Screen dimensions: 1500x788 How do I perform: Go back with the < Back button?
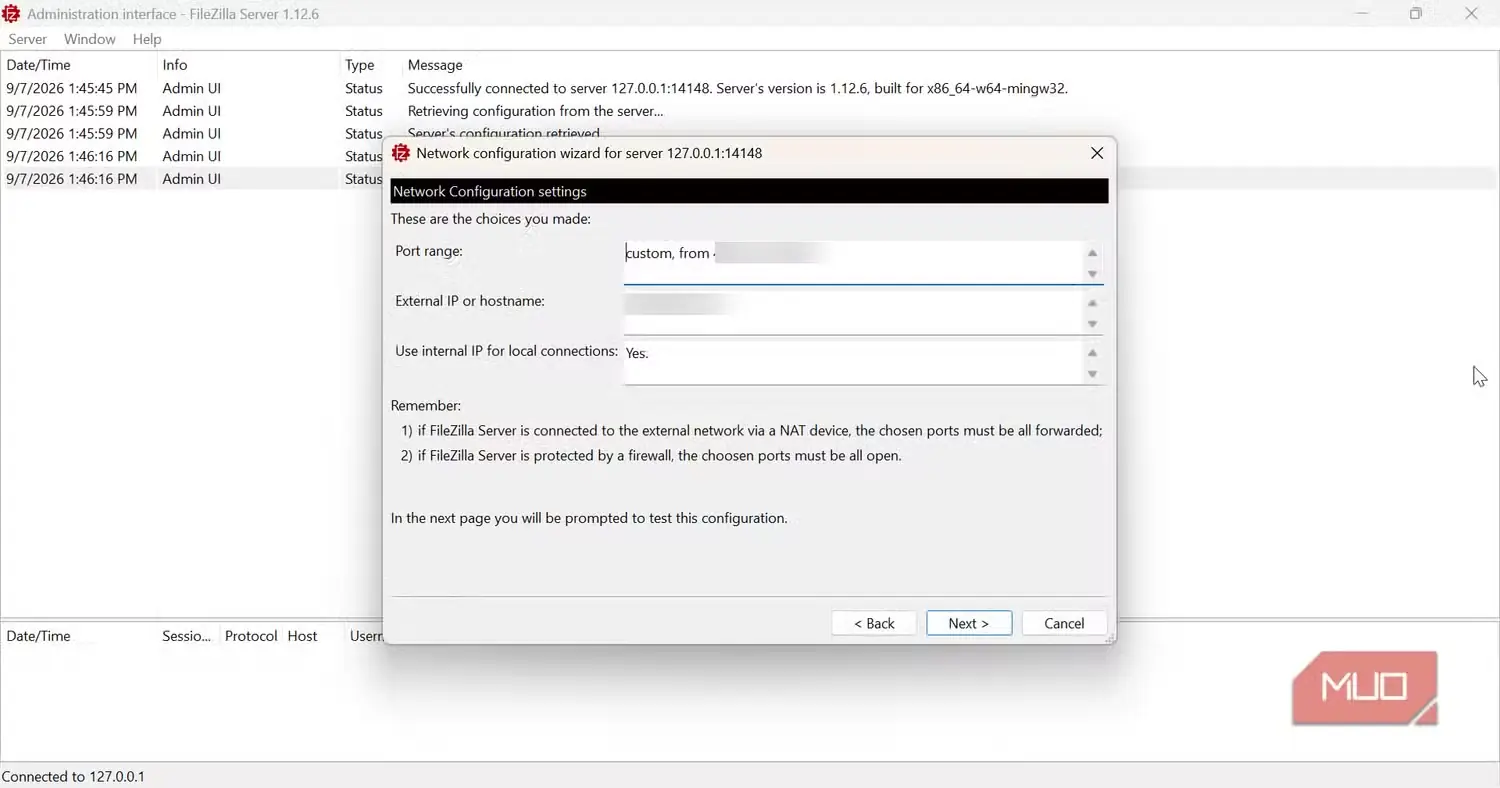(874, 623)
